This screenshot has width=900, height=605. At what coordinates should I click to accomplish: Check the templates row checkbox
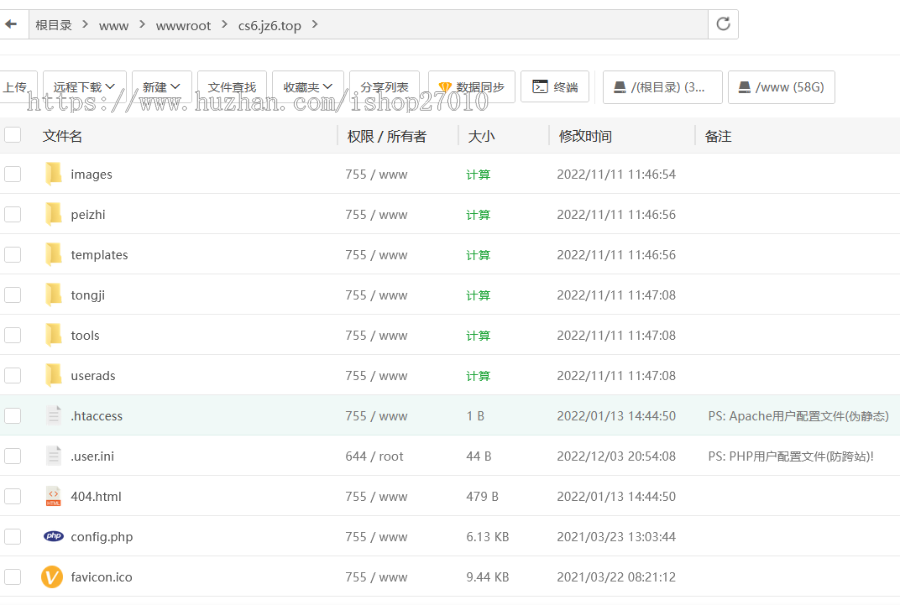[x=13, y=254]
